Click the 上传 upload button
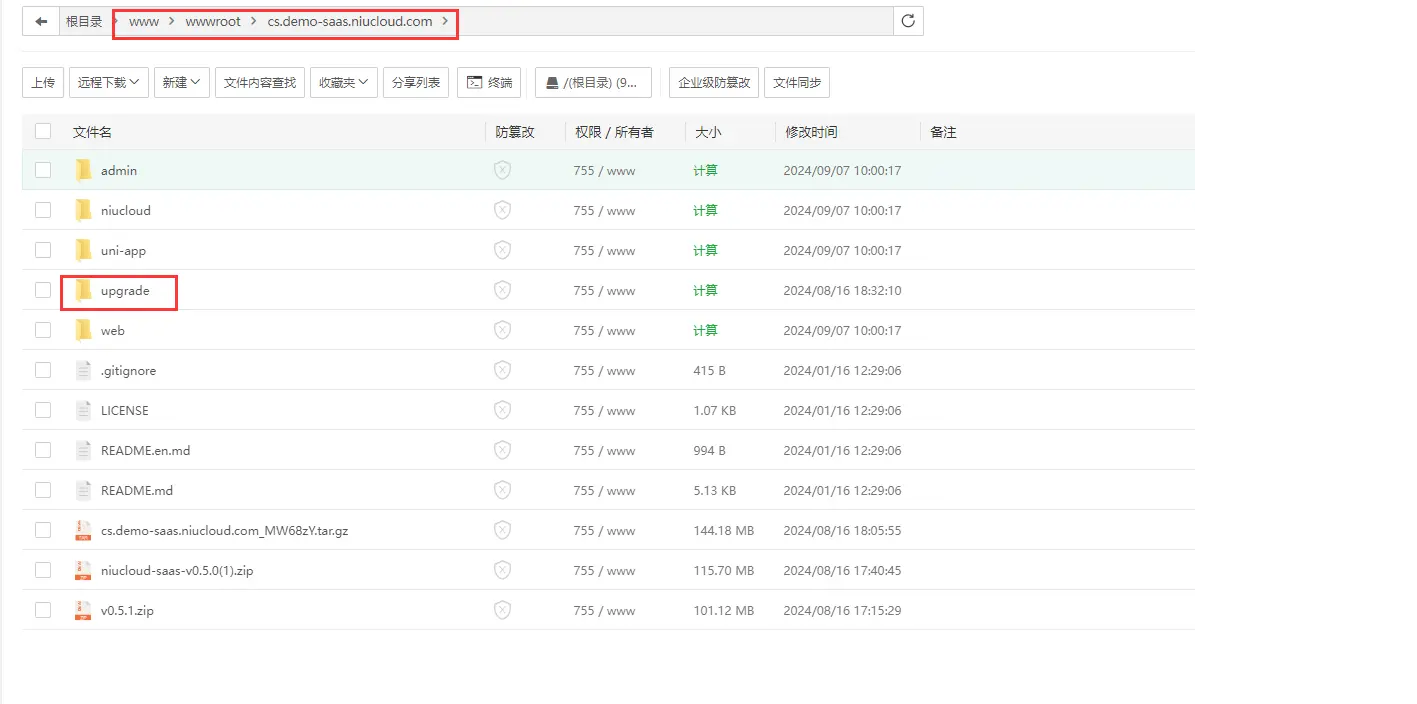Screen dimensions: 1417x704 [43, 83]
